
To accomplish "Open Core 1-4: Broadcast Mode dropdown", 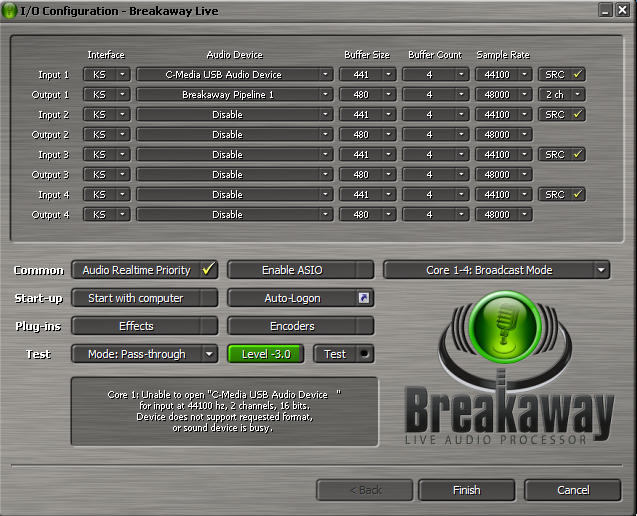I will [496, 270].
